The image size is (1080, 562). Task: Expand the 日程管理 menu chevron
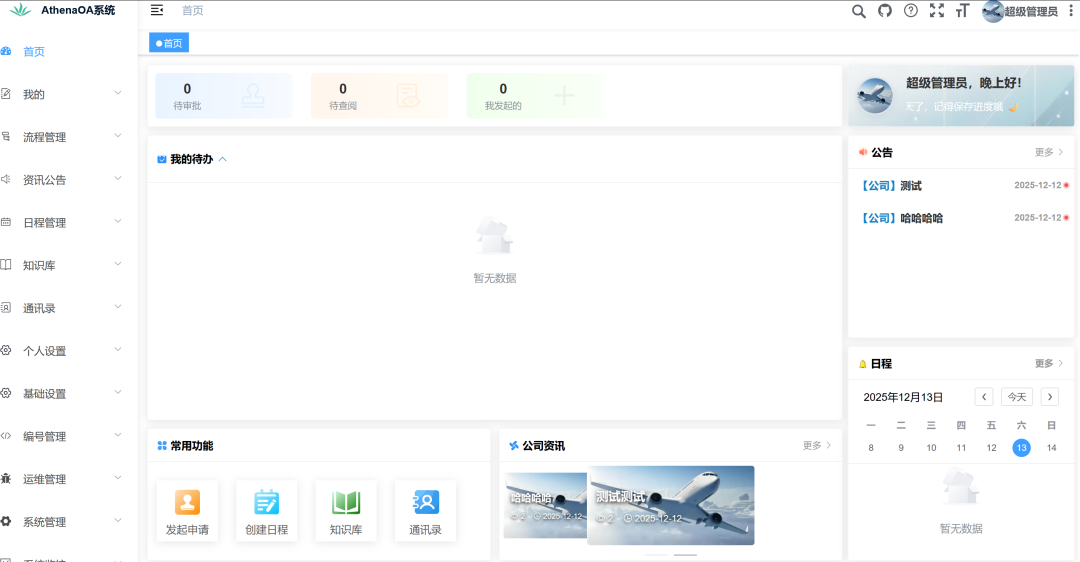click(118, 221)
